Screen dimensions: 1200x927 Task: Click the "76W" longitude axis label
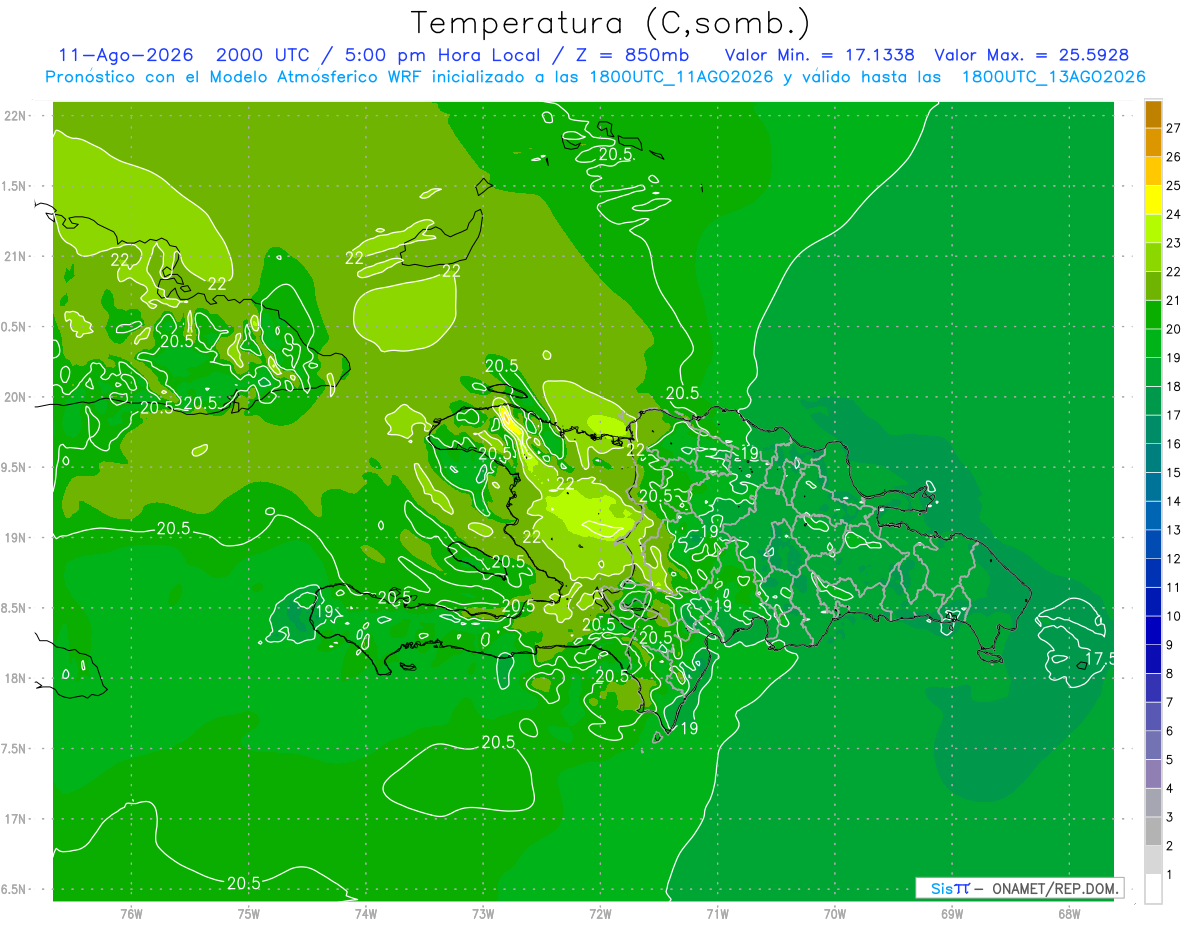pyautogui.click(x=131, y=914)
